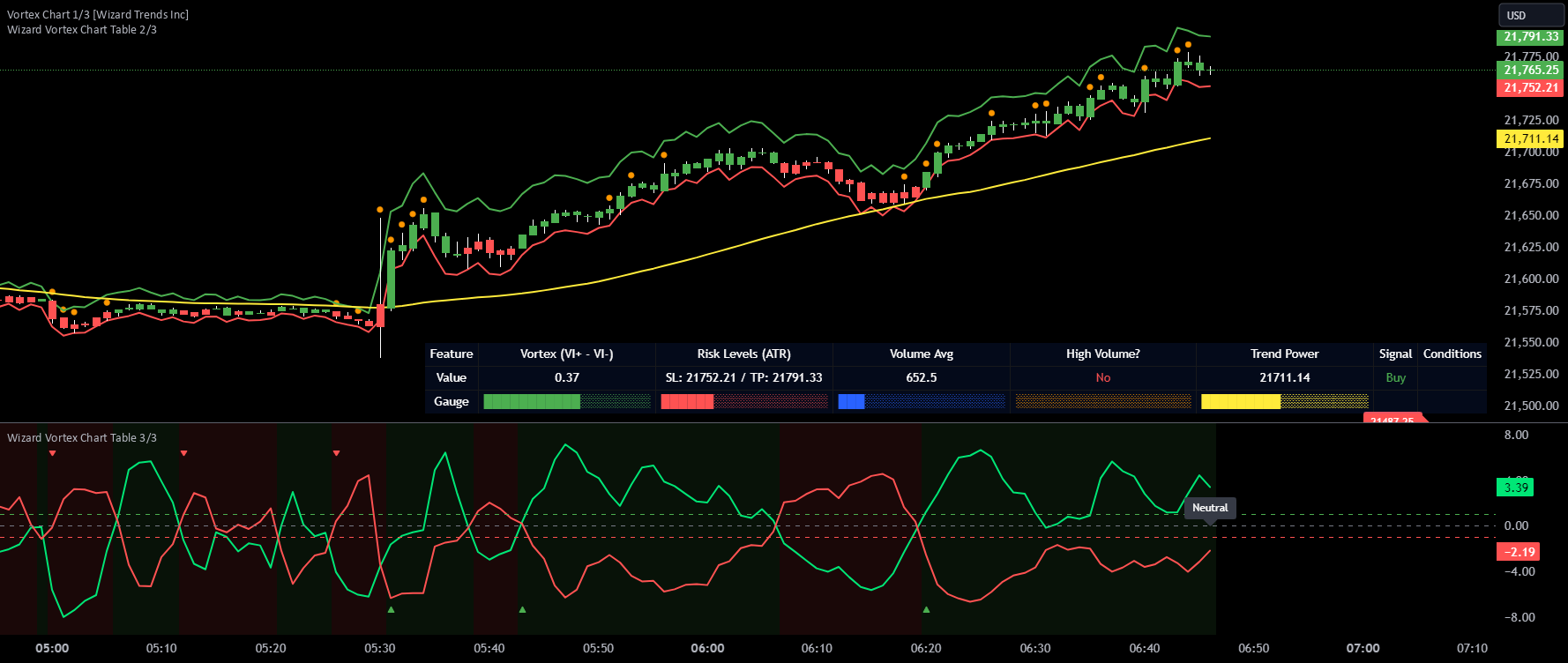Viewport: 1568px width, 663px height.
Task: Click red down-triangle marker near 05:12
Action: click(x=183, y=453)
